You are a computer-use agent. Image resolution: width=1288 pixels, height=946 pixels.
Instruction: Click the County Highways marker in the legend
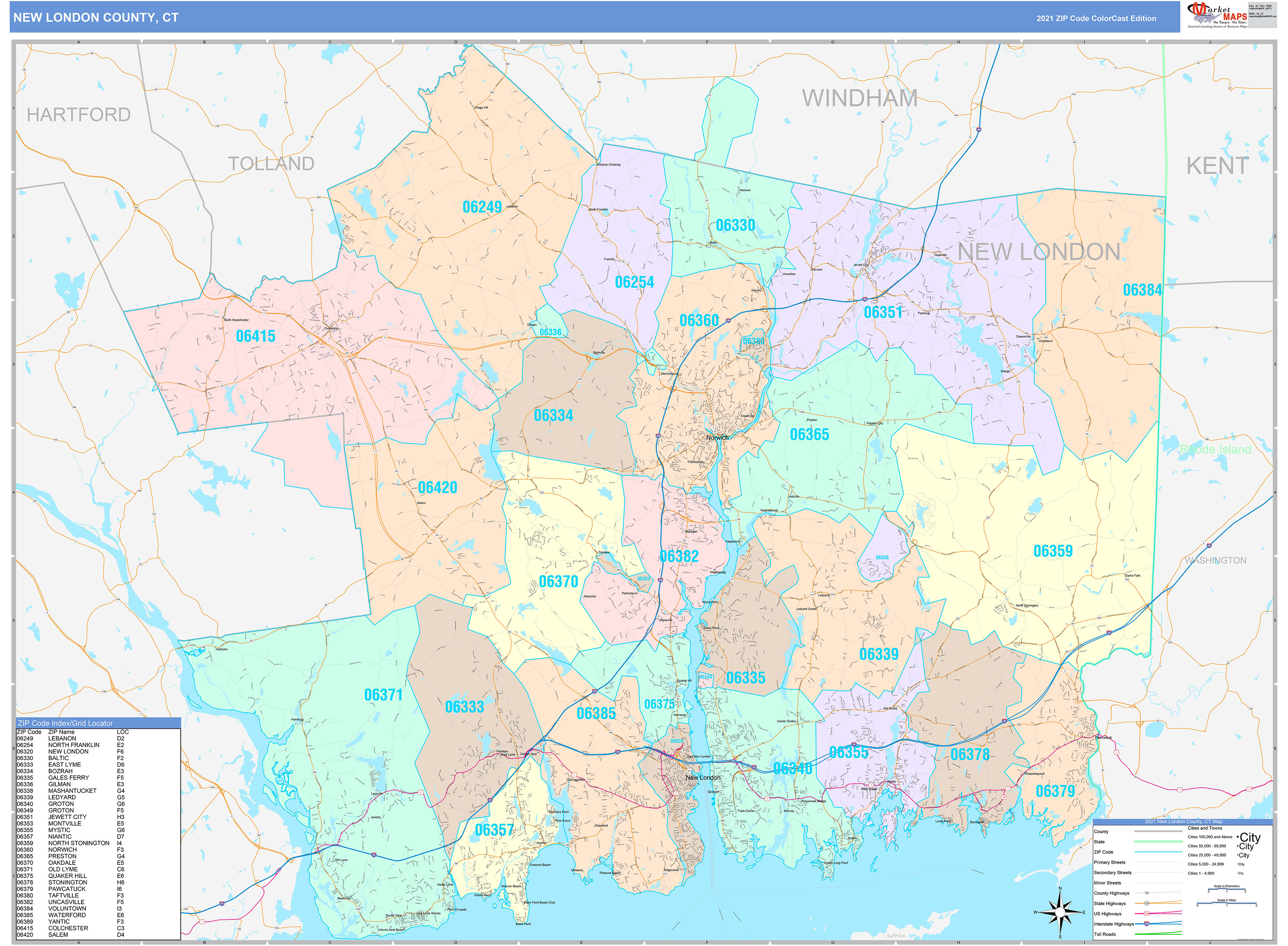tap(1147, 893)
